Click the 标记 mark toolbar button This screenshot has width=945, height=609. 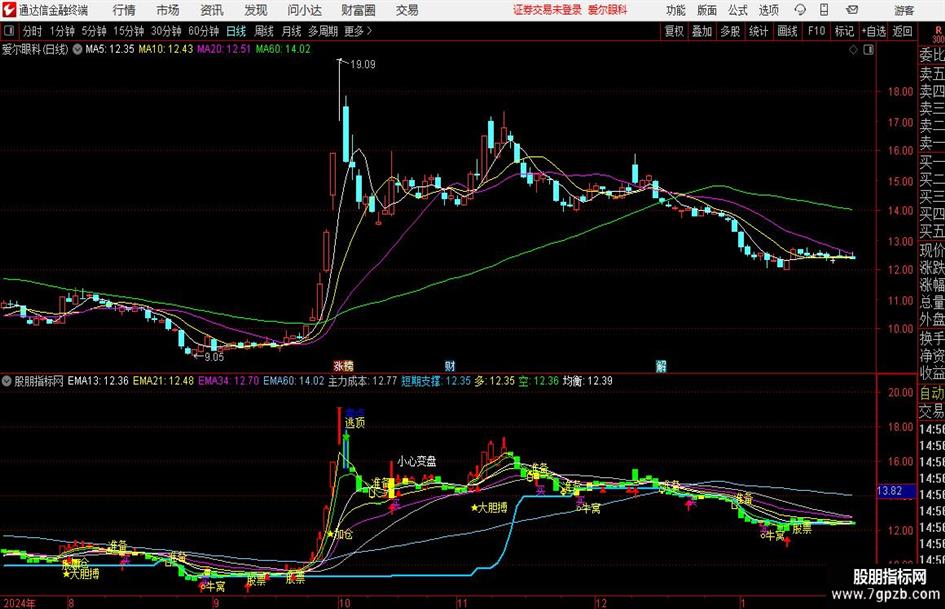[x=844, y=31]
